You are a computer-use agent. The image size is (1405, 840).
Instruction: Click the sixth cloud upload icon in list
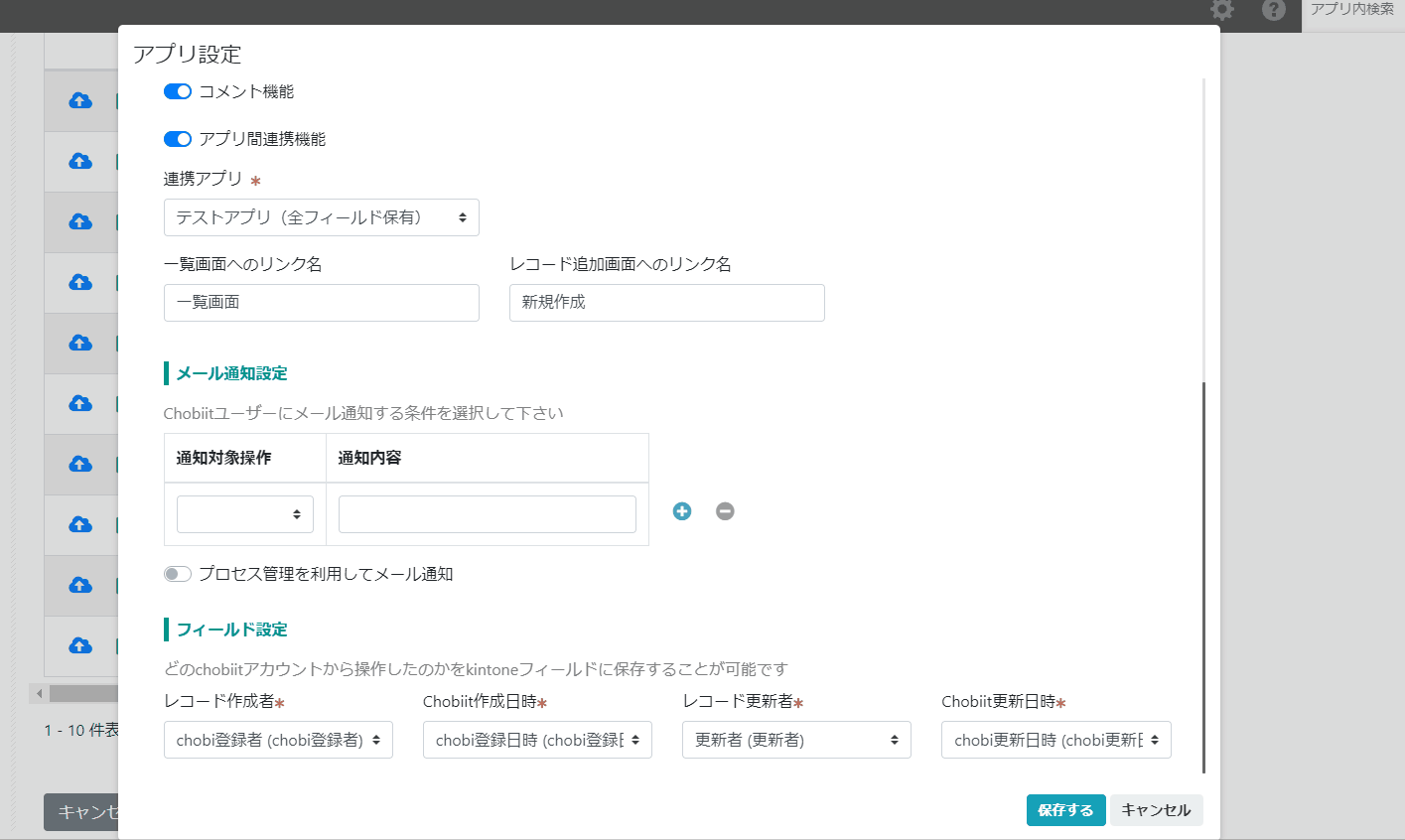[80, 403]
